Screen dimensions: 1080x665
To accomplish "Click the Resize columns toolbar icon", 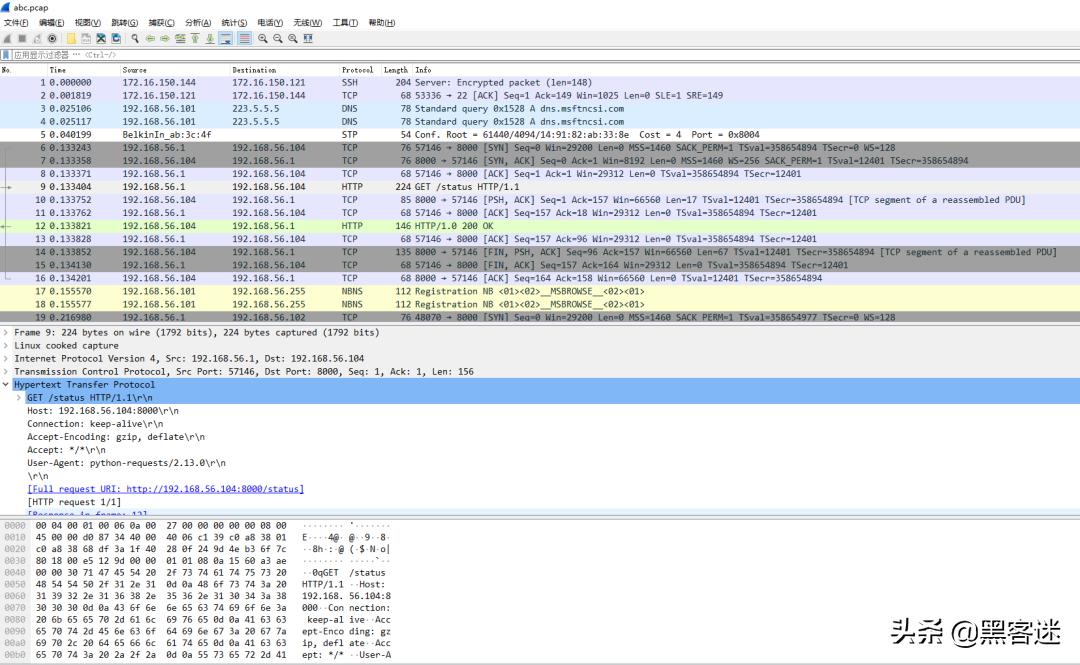I will tap(308, 38).
